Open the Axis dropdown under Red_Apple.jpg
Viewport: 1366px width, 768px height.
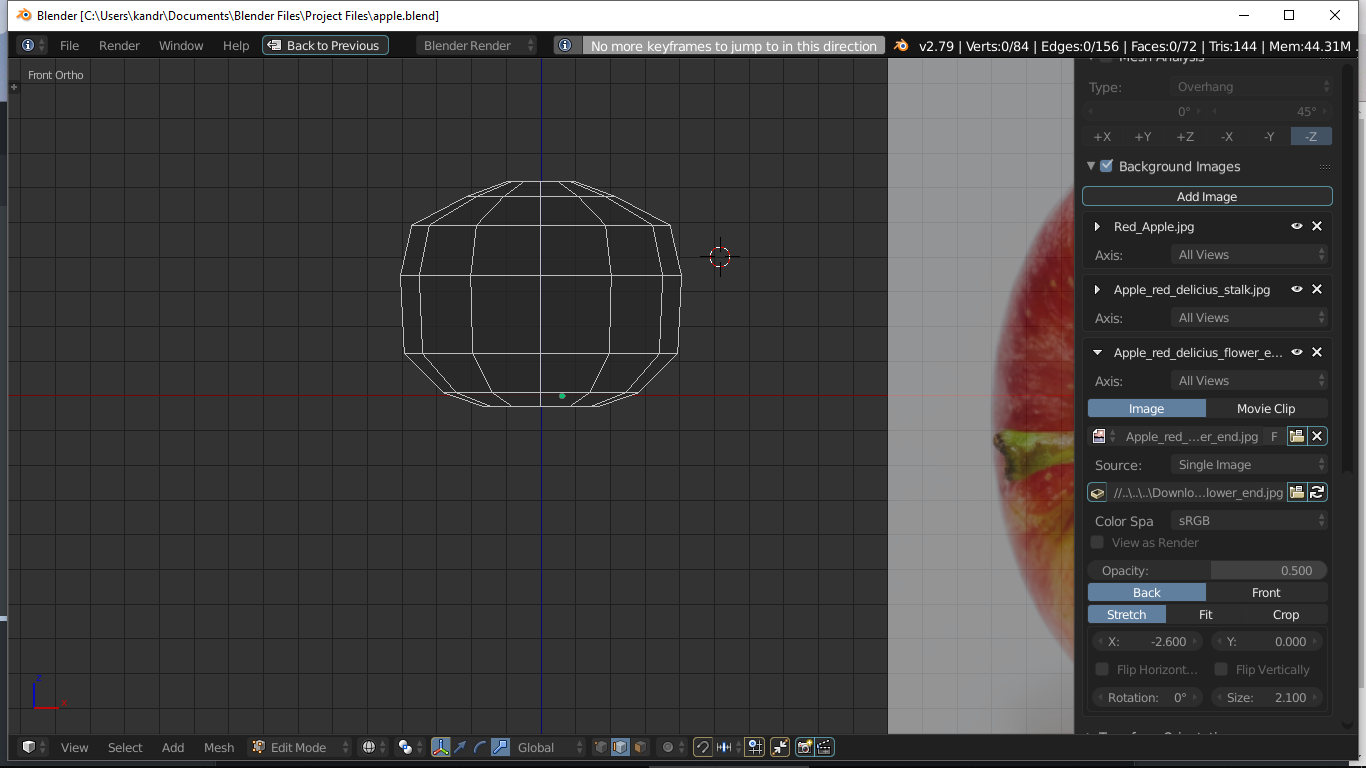(x=1249, y=254)
